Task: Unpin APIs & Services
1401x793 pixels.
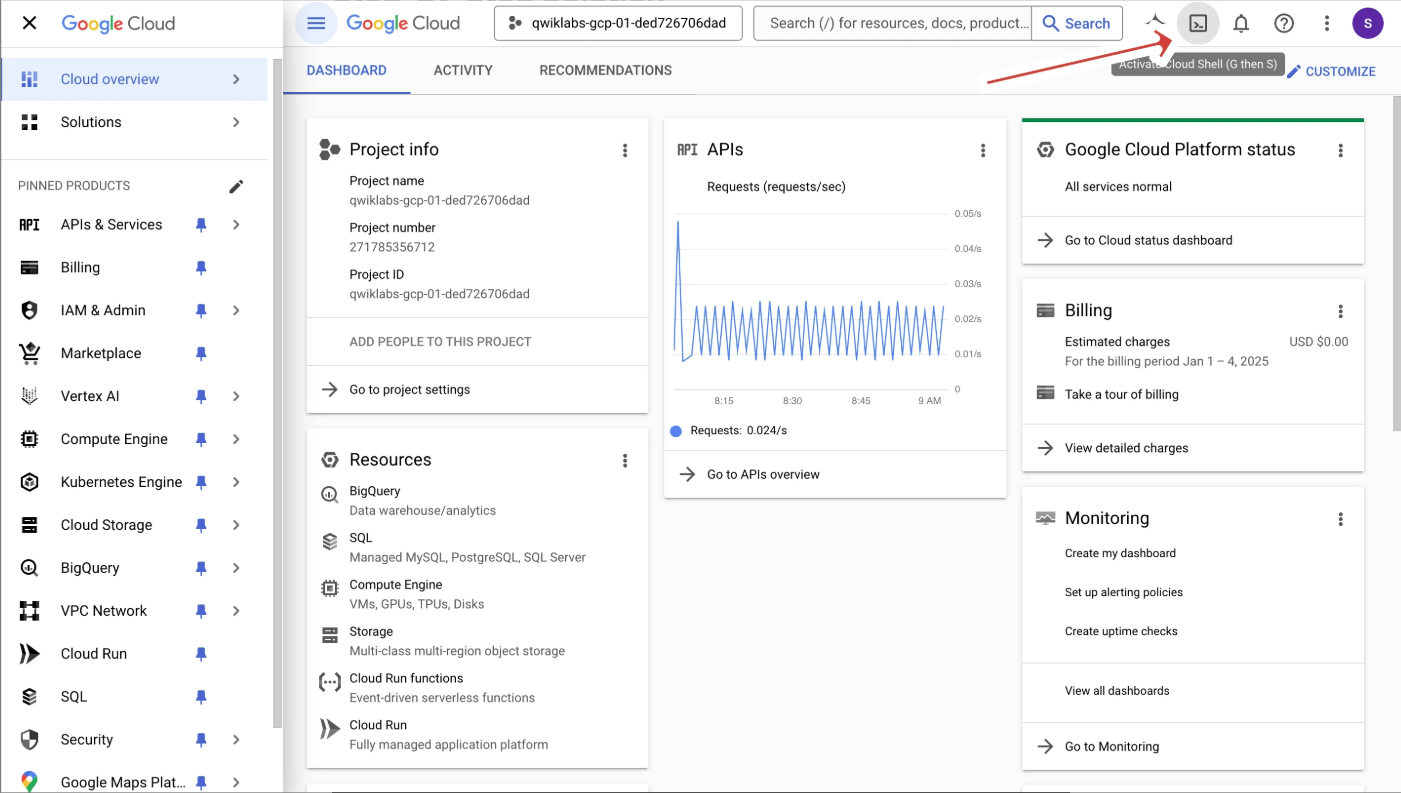Action: 201,225
